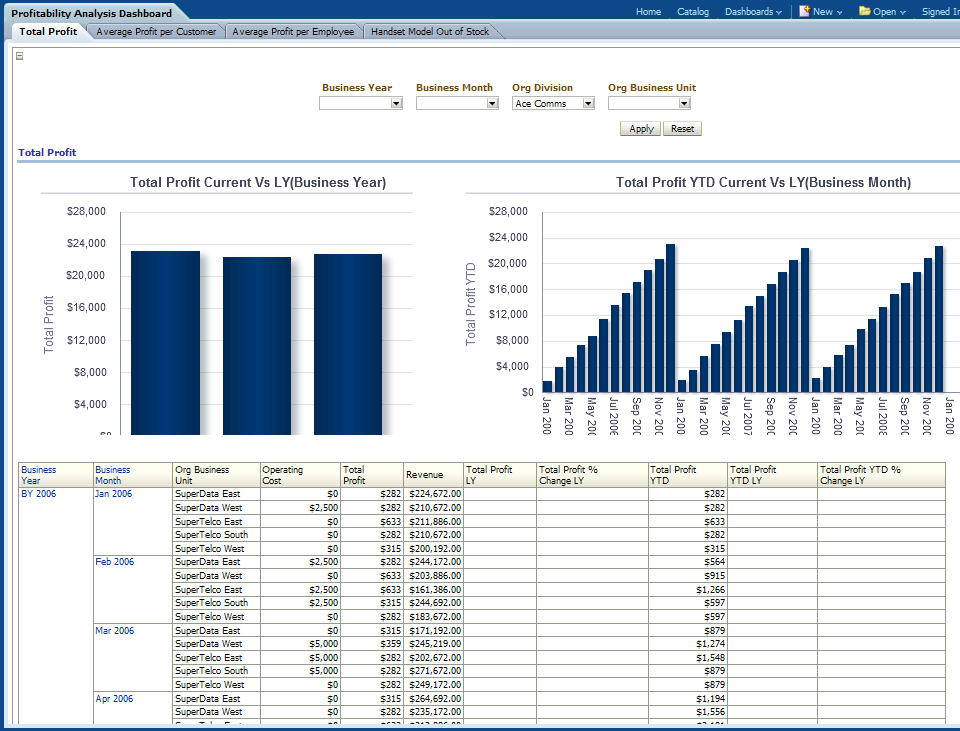
Task: Click the revenue cell $245,219.00
Action: pos(435,644)
